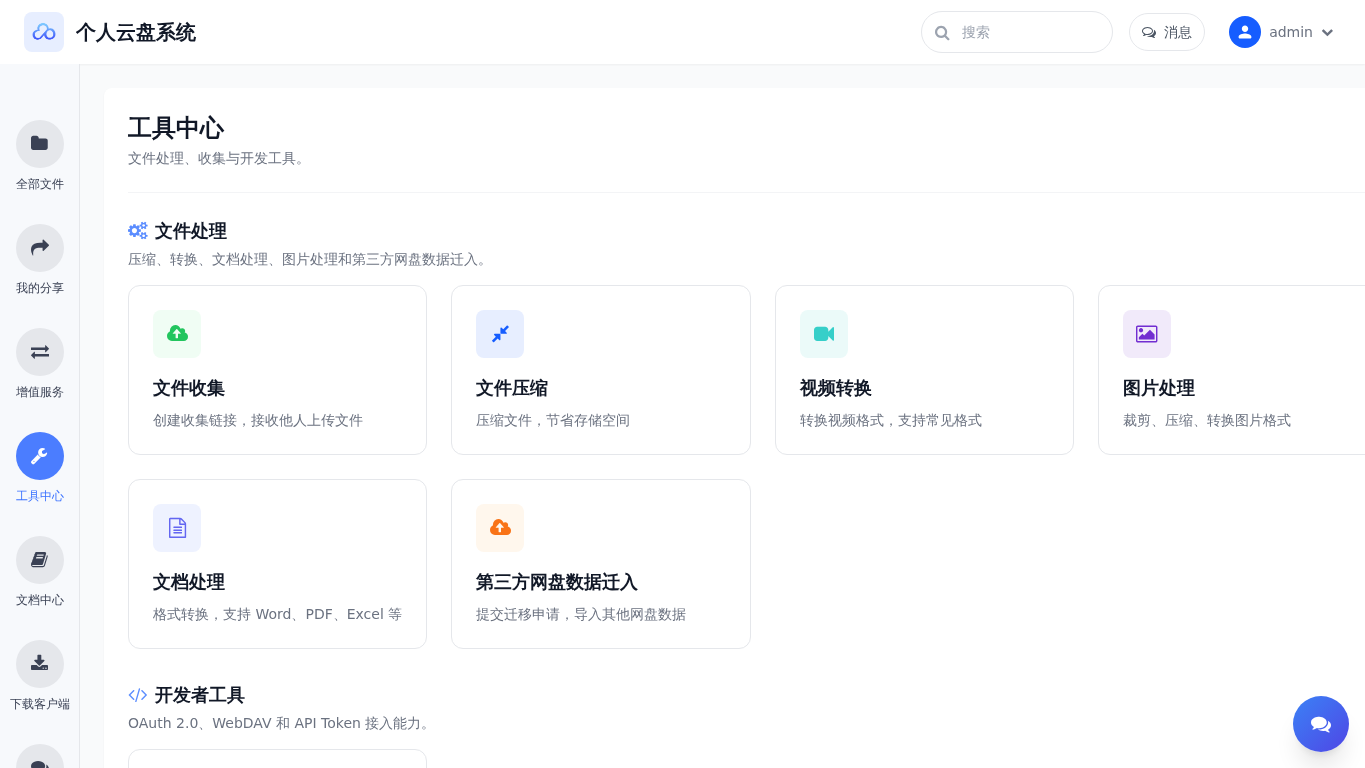Image resolution: width=1365 pixels, height=768 pixels.
Task: Open the floating chat bubble button
Action: click(x=1321, y=724)
